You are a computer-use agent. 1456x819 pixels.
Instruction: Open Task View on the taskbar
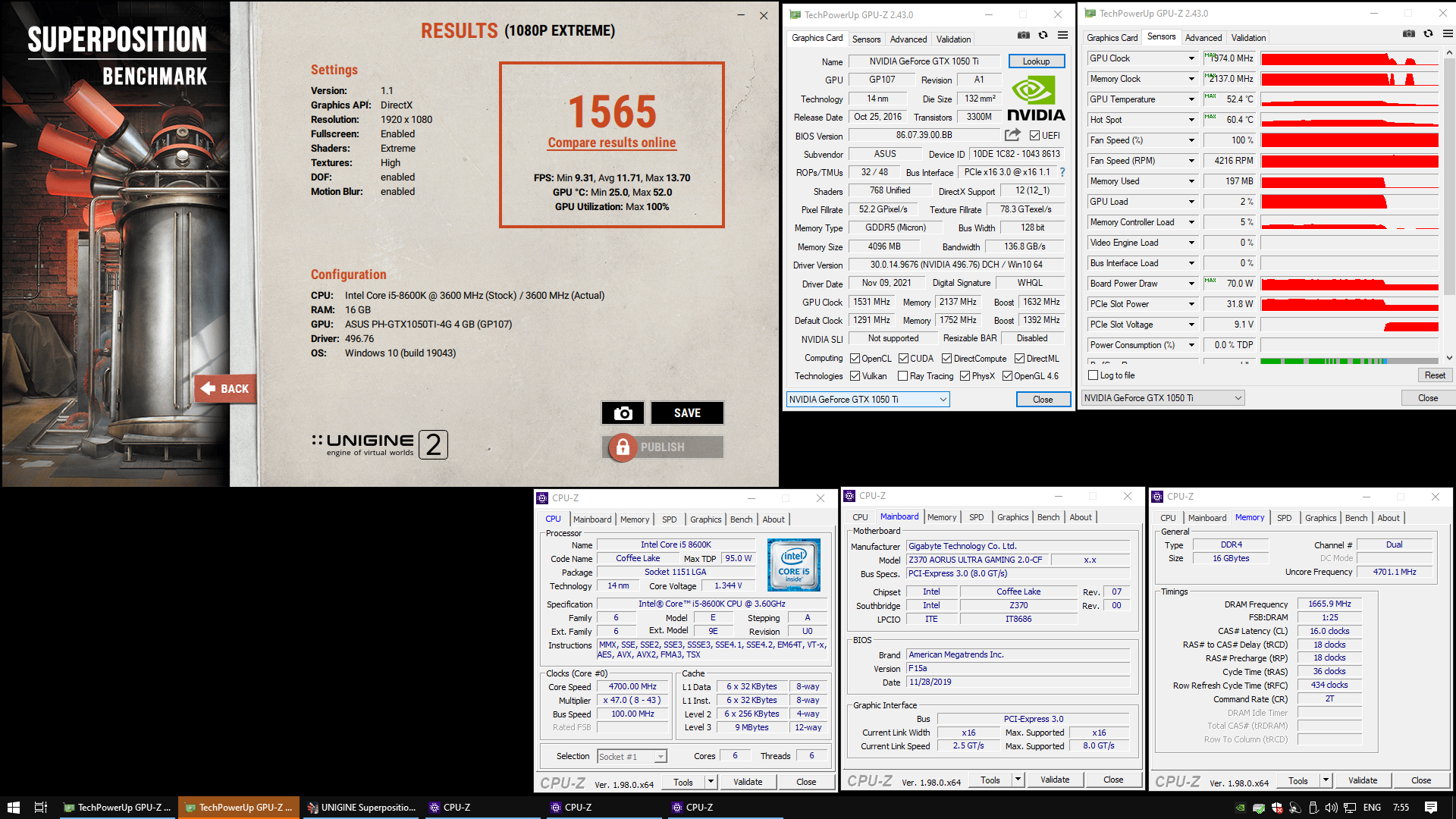[41, 808]
